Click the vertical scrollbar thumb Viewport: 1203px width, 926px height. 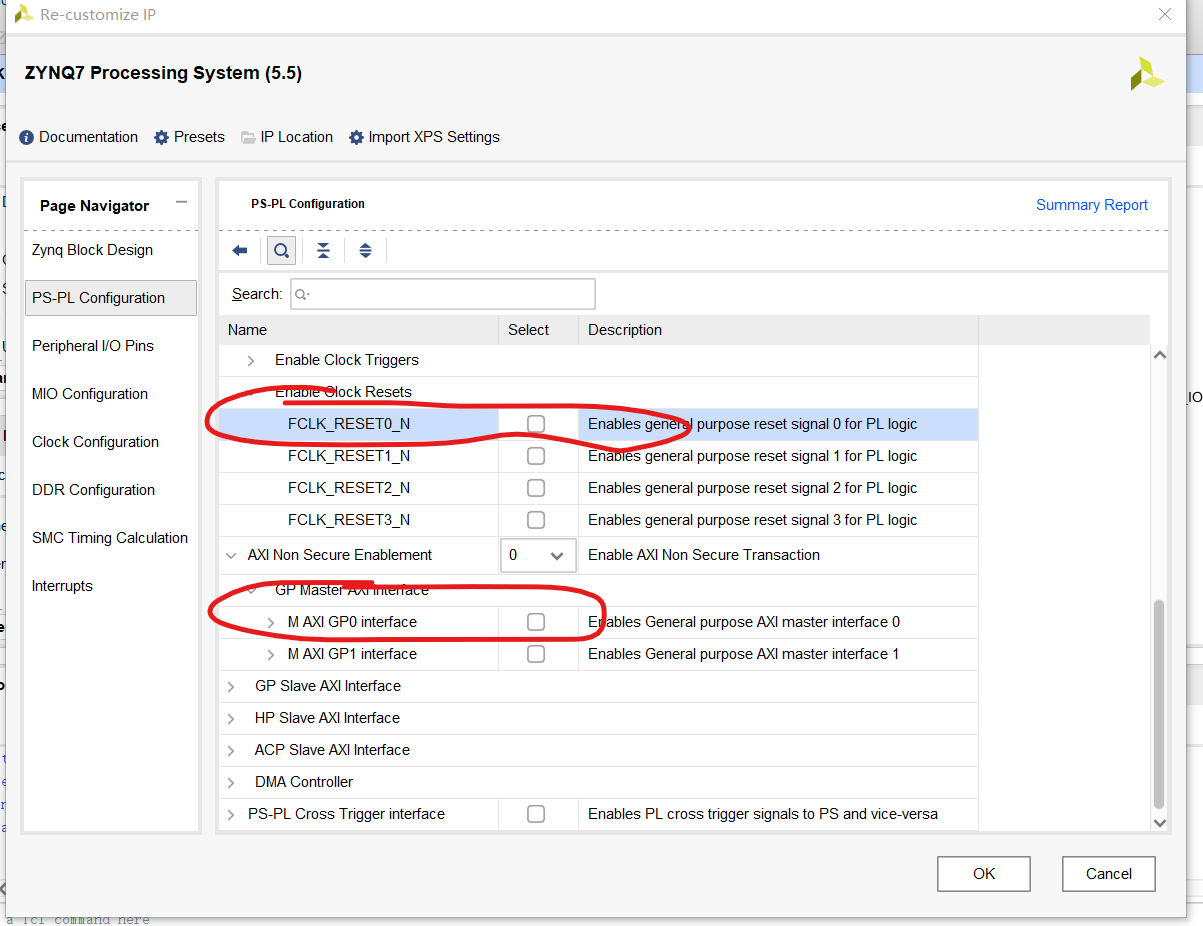(1159, 703)
